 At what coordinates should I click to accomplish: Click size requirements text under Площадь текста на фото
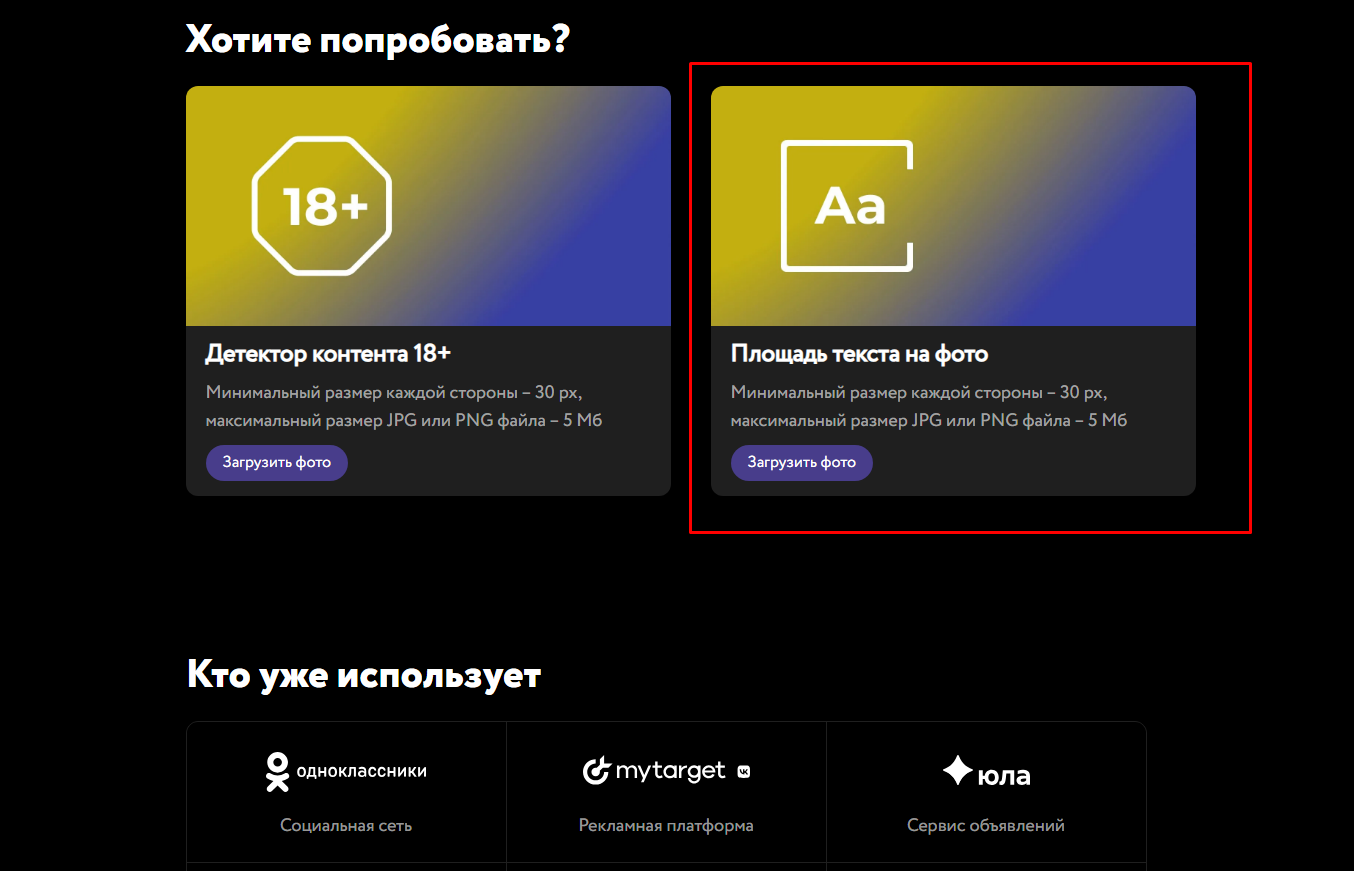click(x=929, y=406)
